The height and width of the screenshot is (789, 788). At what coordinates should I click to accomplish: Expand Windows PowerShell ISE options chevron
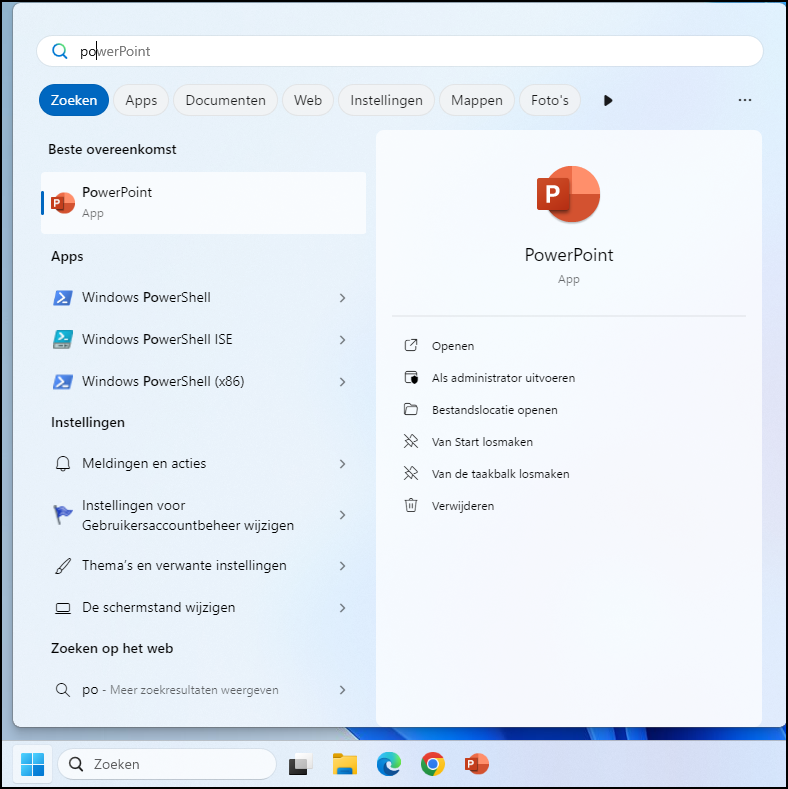(342, 340)
